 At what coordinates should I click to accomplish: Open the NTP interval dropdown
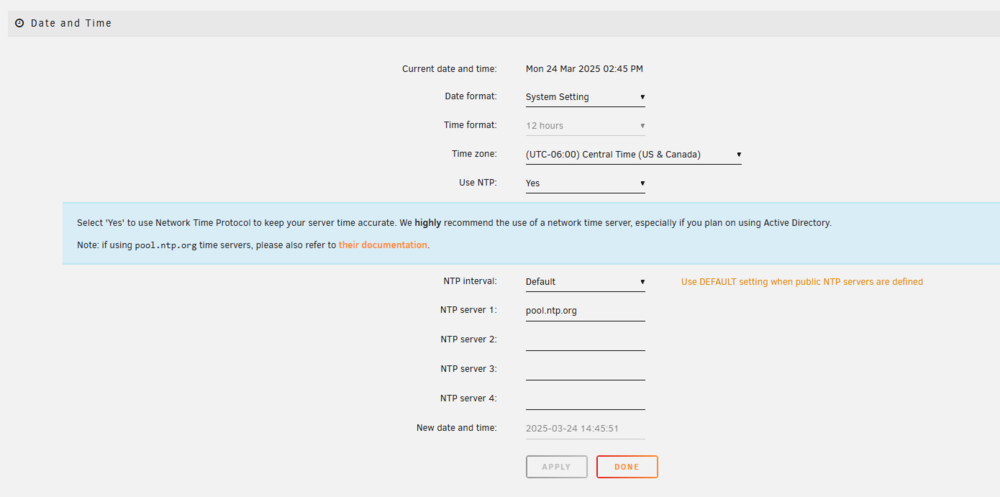(x=585, y=281)
